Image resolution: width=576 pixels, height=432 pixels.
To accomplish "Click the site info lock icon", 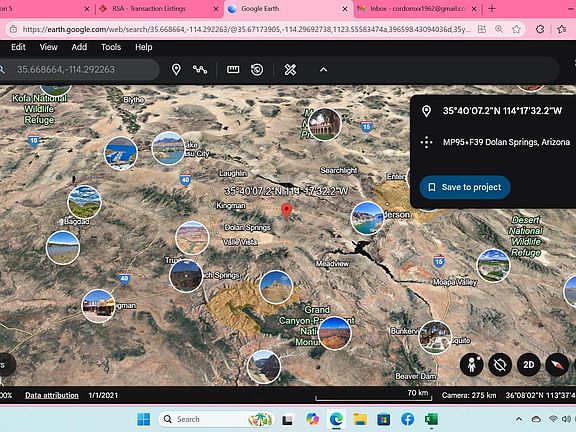I will click(13, 29).
